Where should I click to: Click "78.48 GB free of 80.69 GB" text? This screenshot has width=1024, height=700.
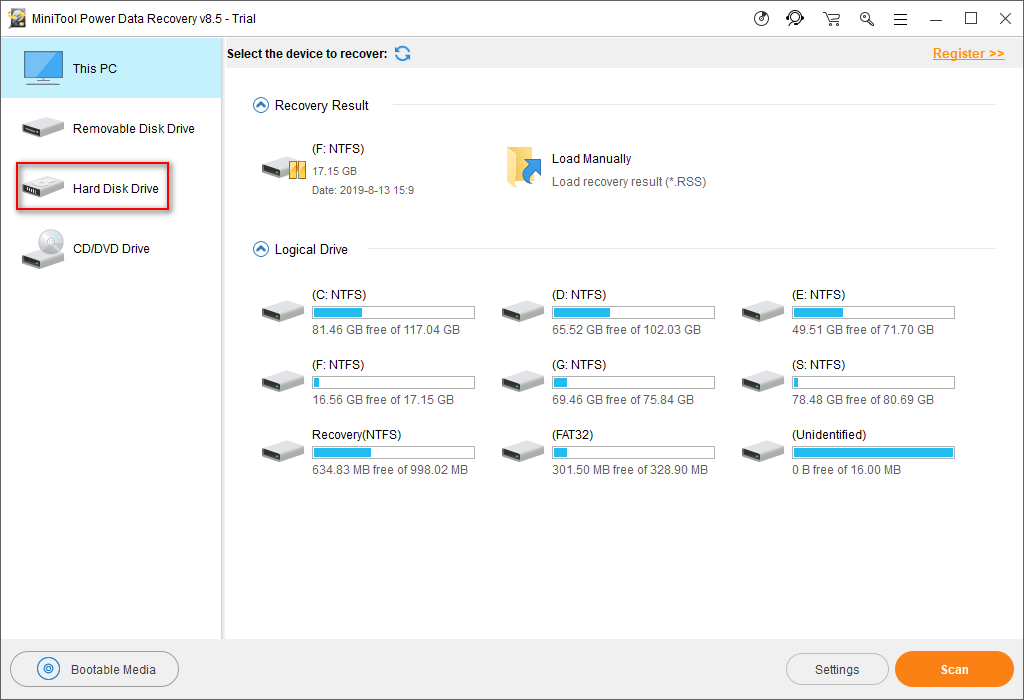point(863,400)
